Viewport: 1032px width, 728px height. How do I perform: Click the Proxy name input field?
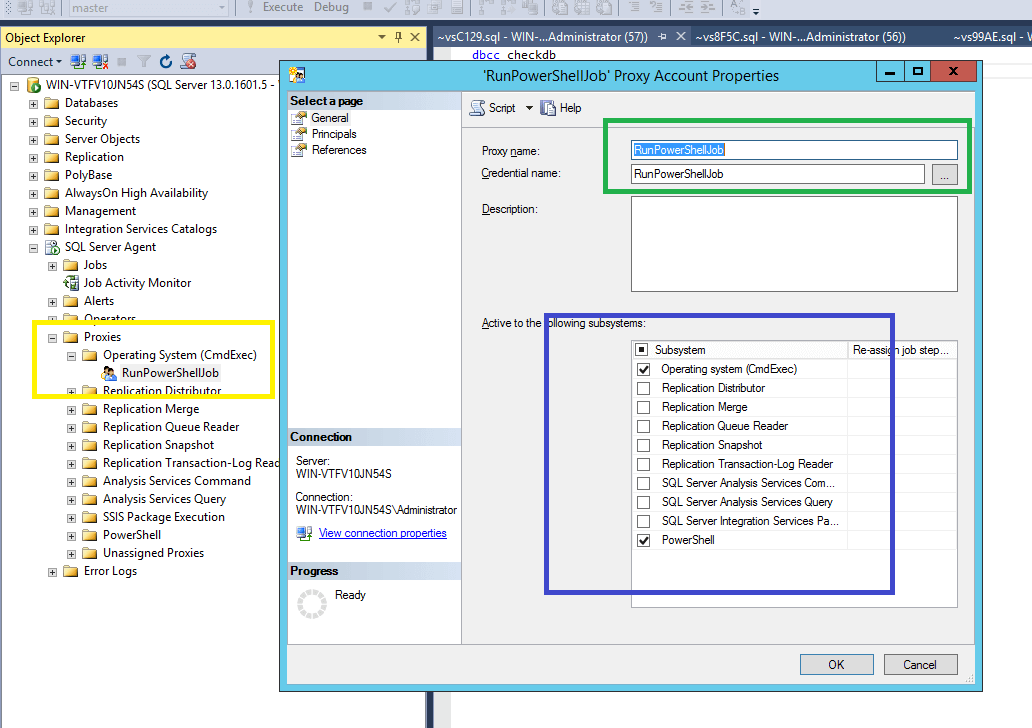(794, 150)
